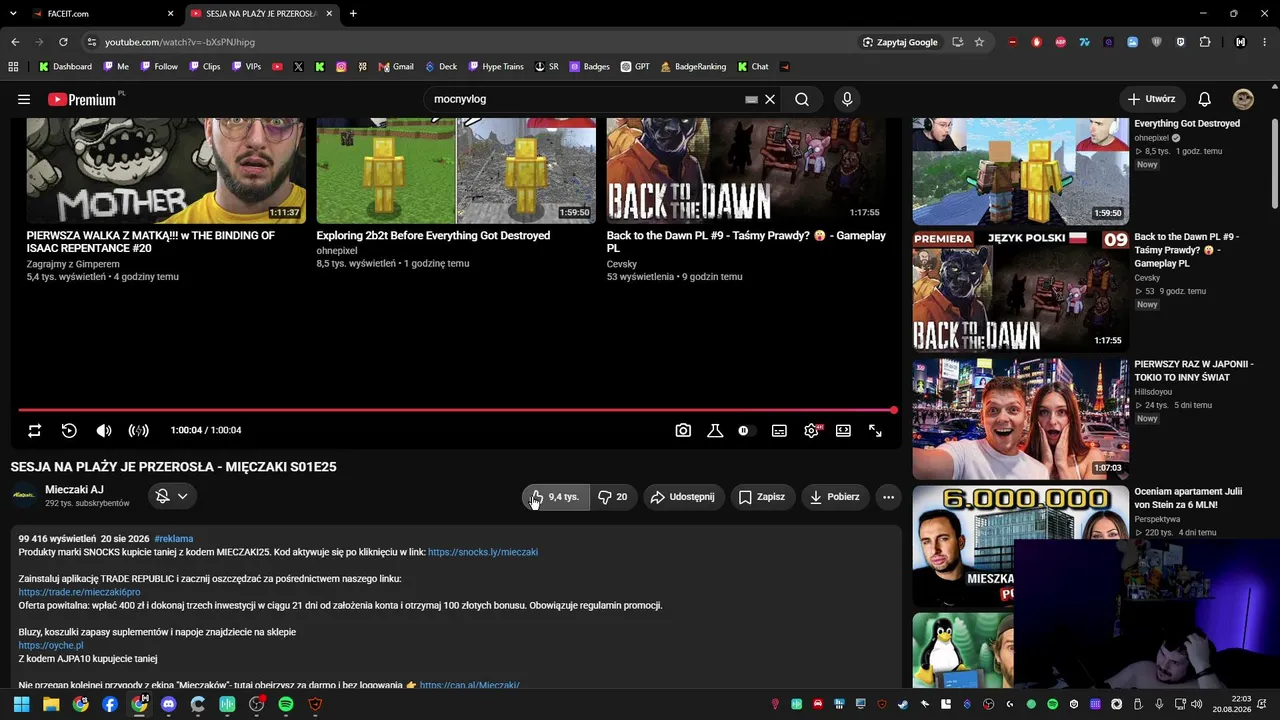
Task: Take a screenshot with the camera icon
Action: point(683,430)
